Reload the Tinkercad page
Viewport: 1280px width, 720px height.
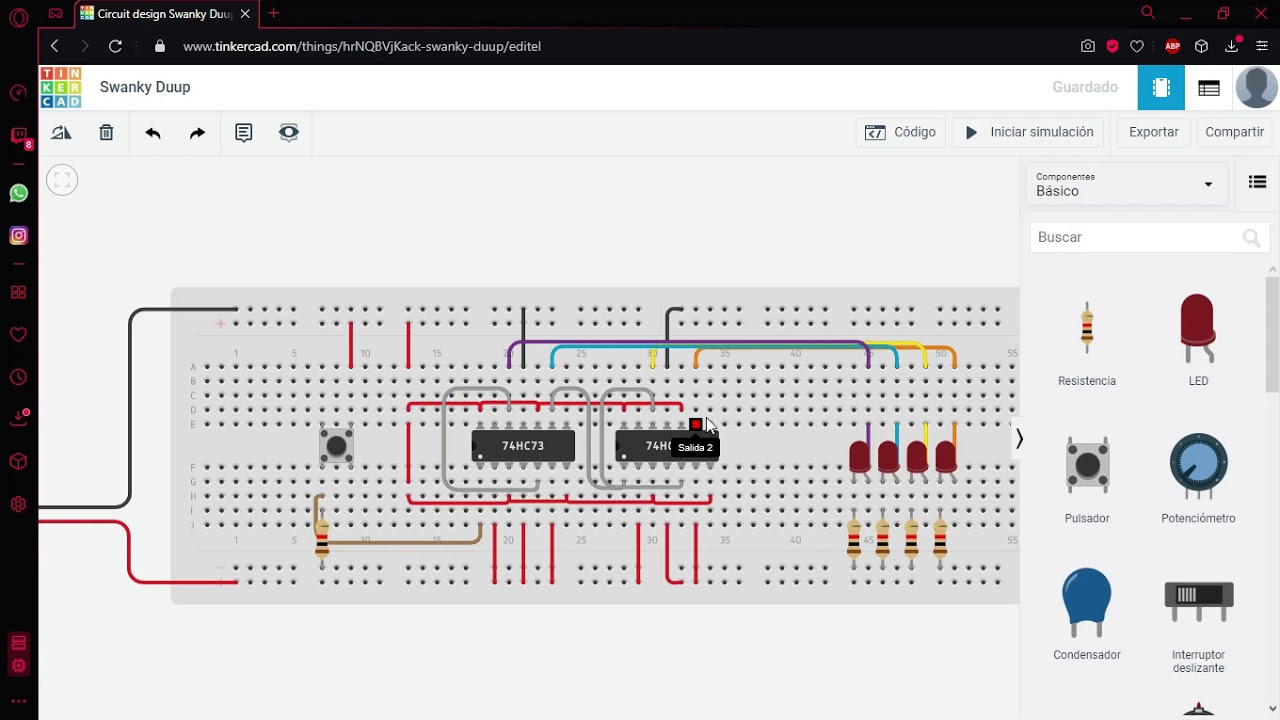(115, 46)
